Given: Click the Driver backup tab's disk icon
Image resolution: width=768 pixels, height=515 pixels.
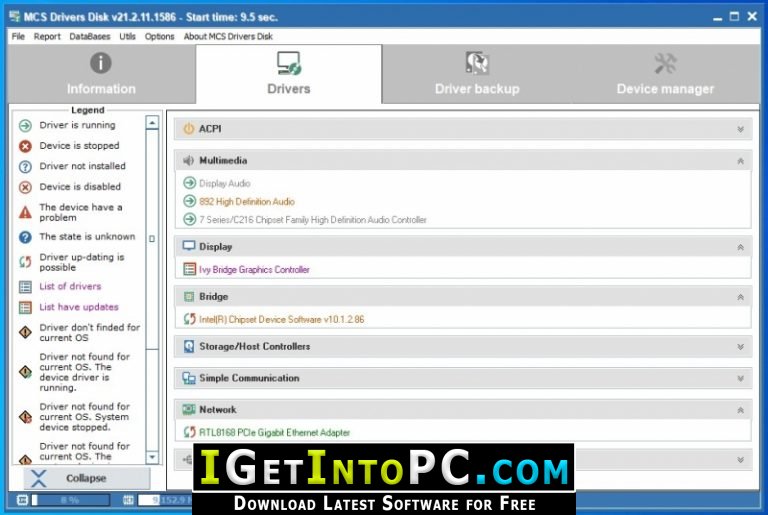Looking at the screenshot, I should (x=477, y=63).
